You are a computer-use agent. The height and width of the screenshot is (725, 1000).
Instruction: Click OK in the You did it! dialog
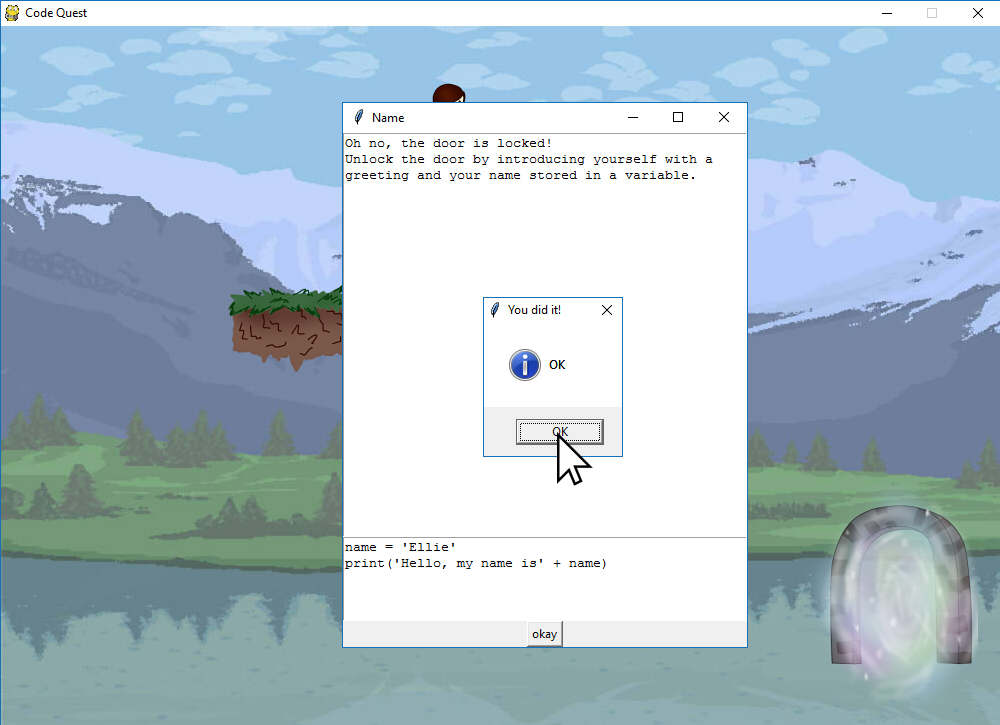click(x=559, y=432)
